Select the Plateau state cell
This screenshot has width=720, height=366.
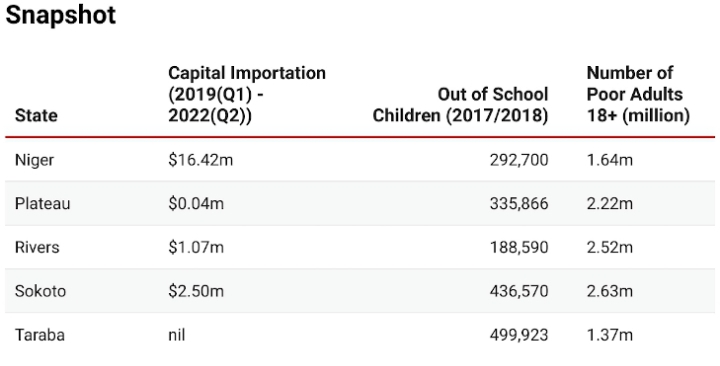[x=42, y=203]
